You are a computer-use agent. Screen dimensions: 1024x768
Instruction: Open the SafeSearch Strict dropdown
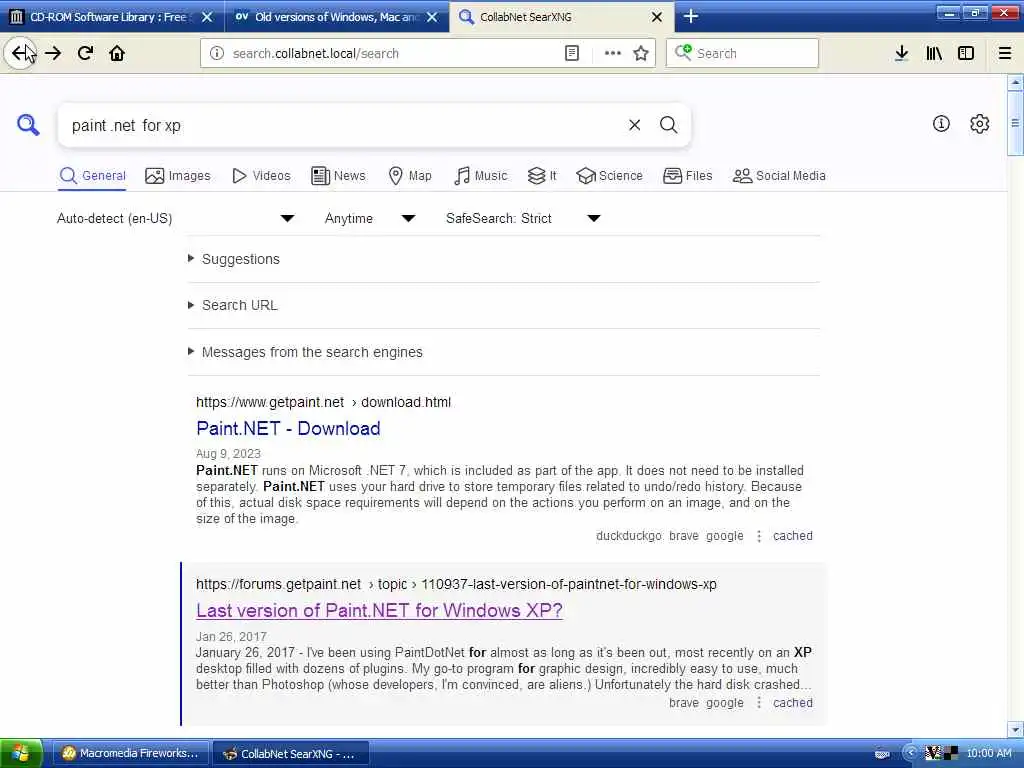click(523, 218)
